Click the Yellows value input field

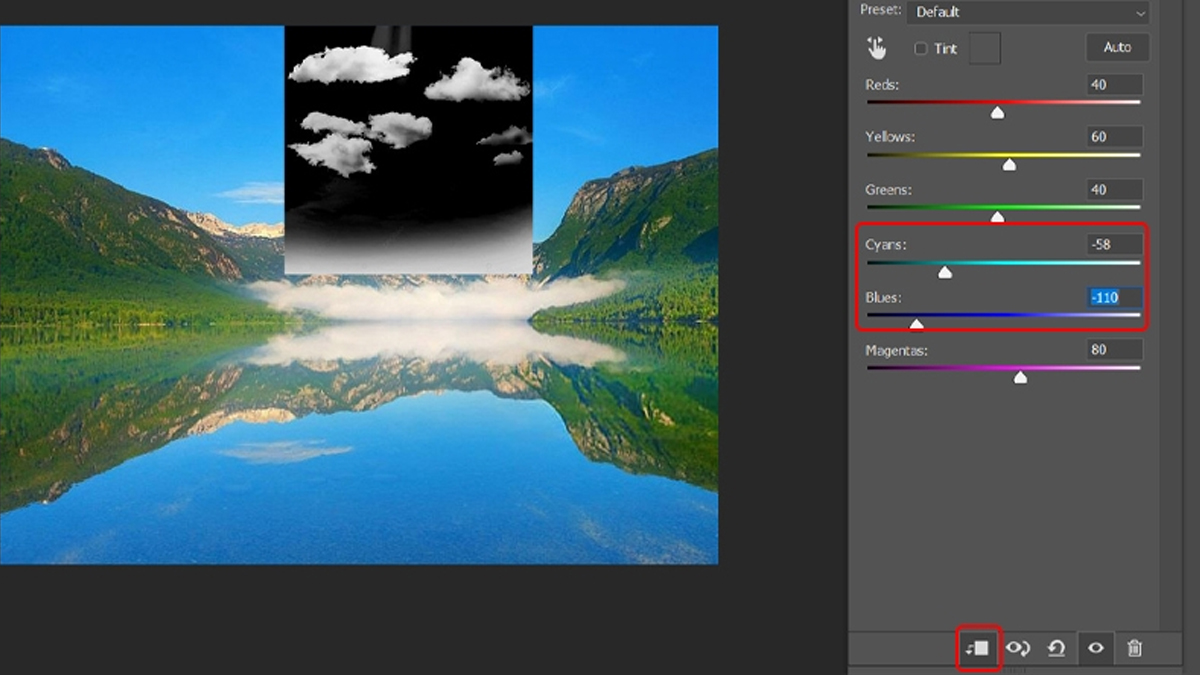point(1114,137)
